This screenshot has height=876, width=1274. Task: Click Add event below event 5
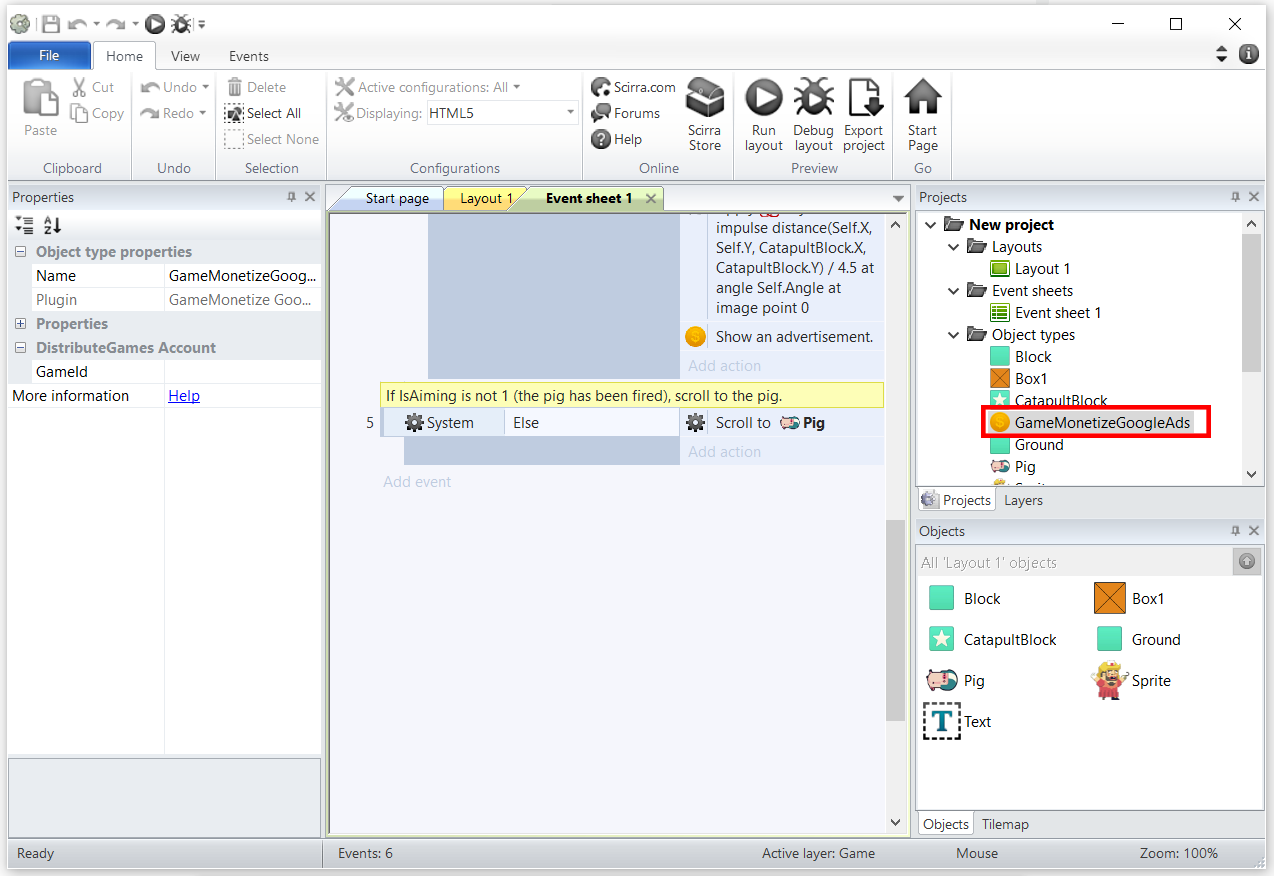pos(417,482)
